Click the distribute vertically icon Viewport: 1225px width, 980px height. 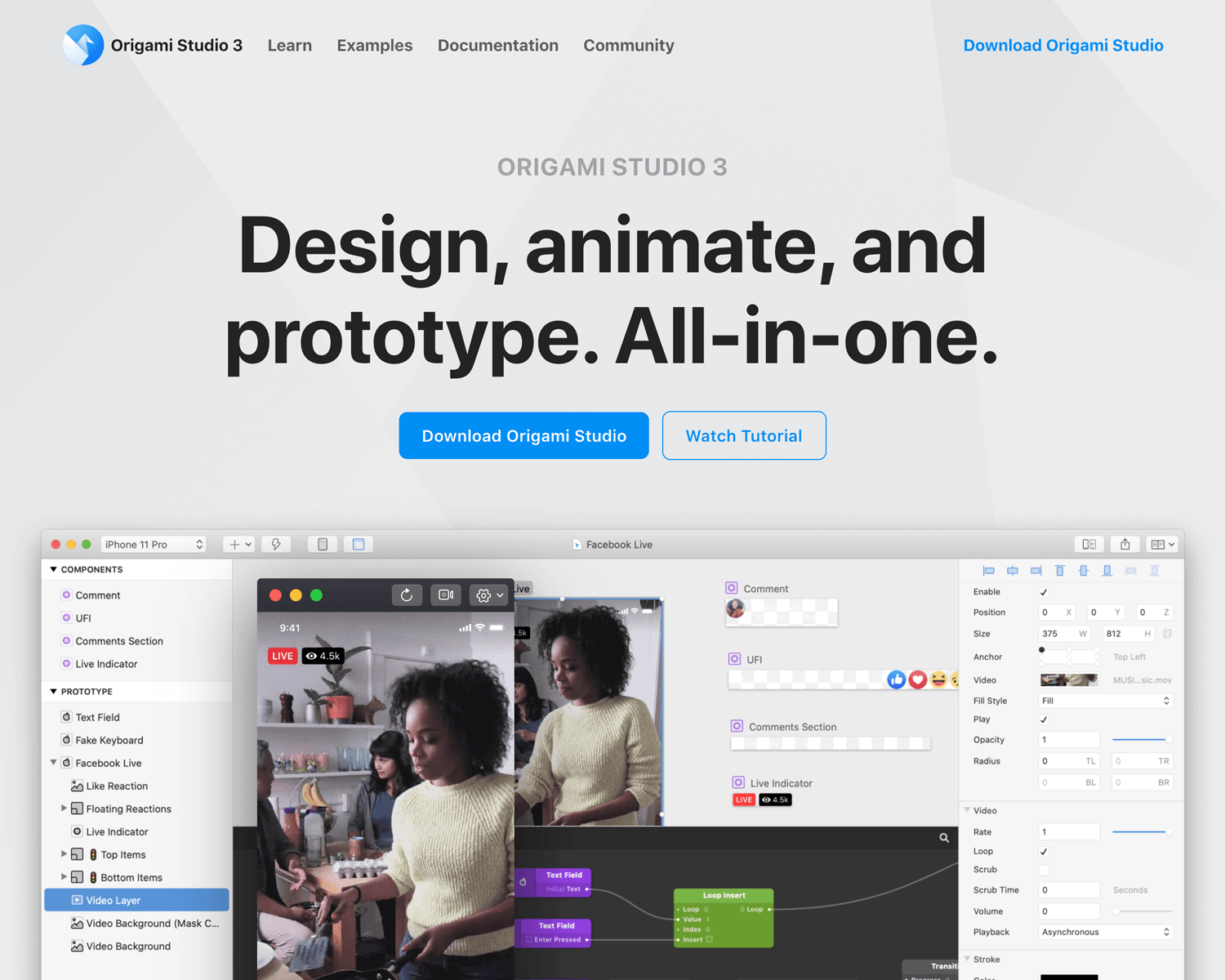(1155, 571)
